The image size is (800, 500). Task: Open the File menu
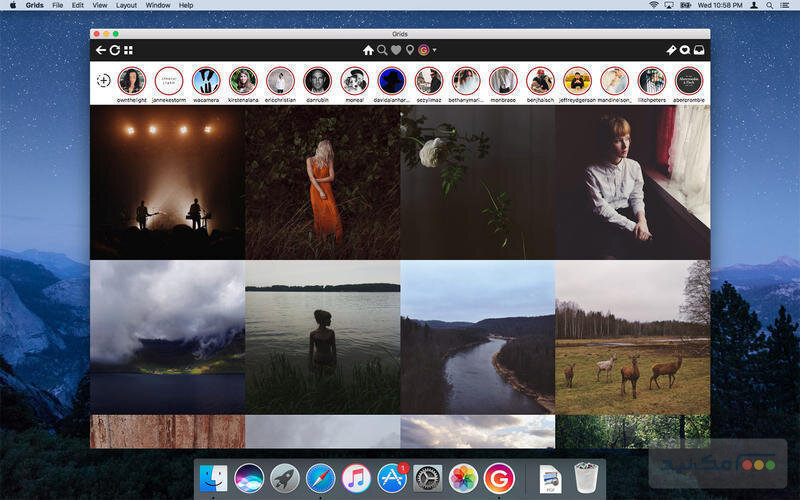pos(58,5)
